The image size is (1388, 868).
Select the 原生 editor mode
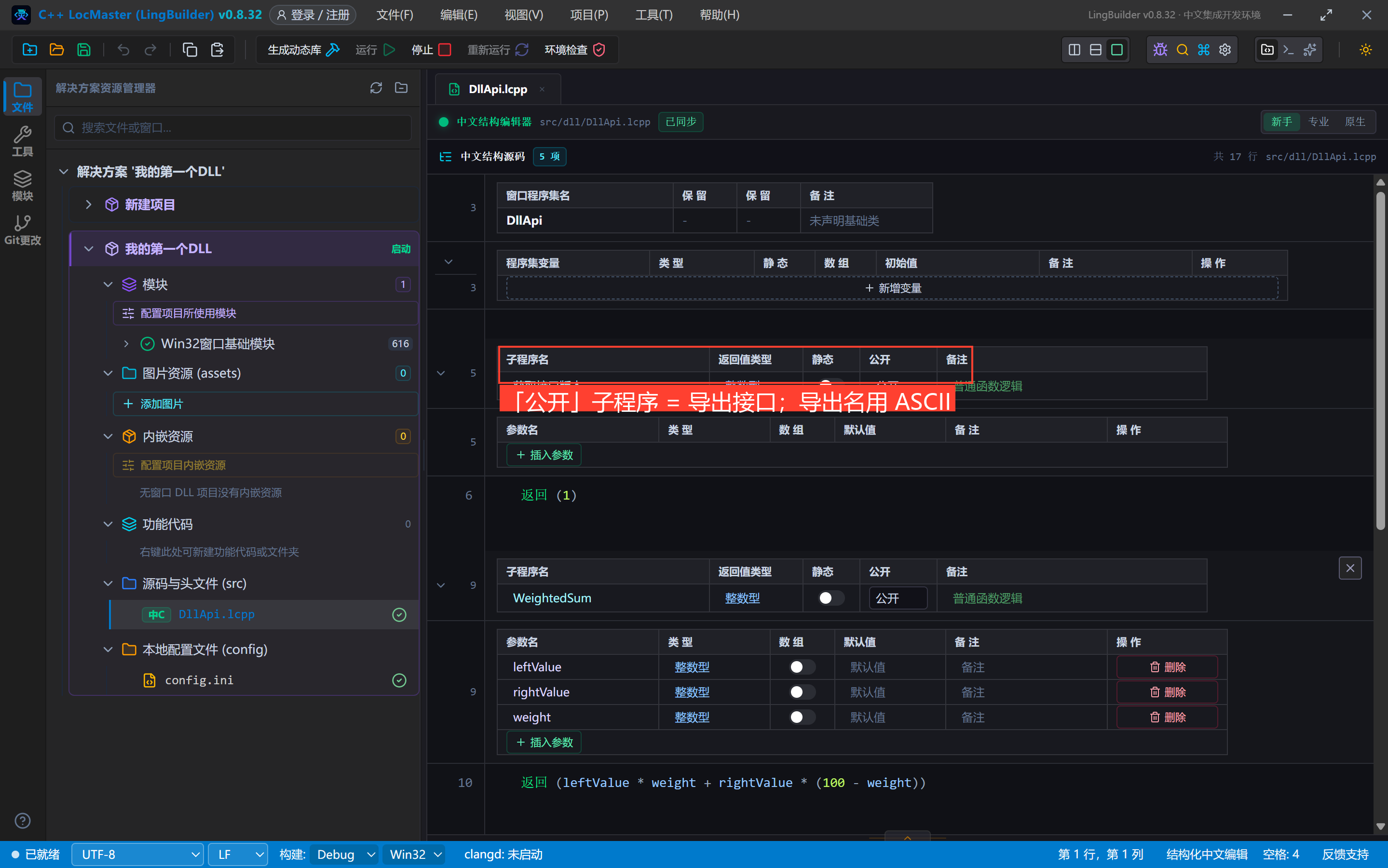1355,122
